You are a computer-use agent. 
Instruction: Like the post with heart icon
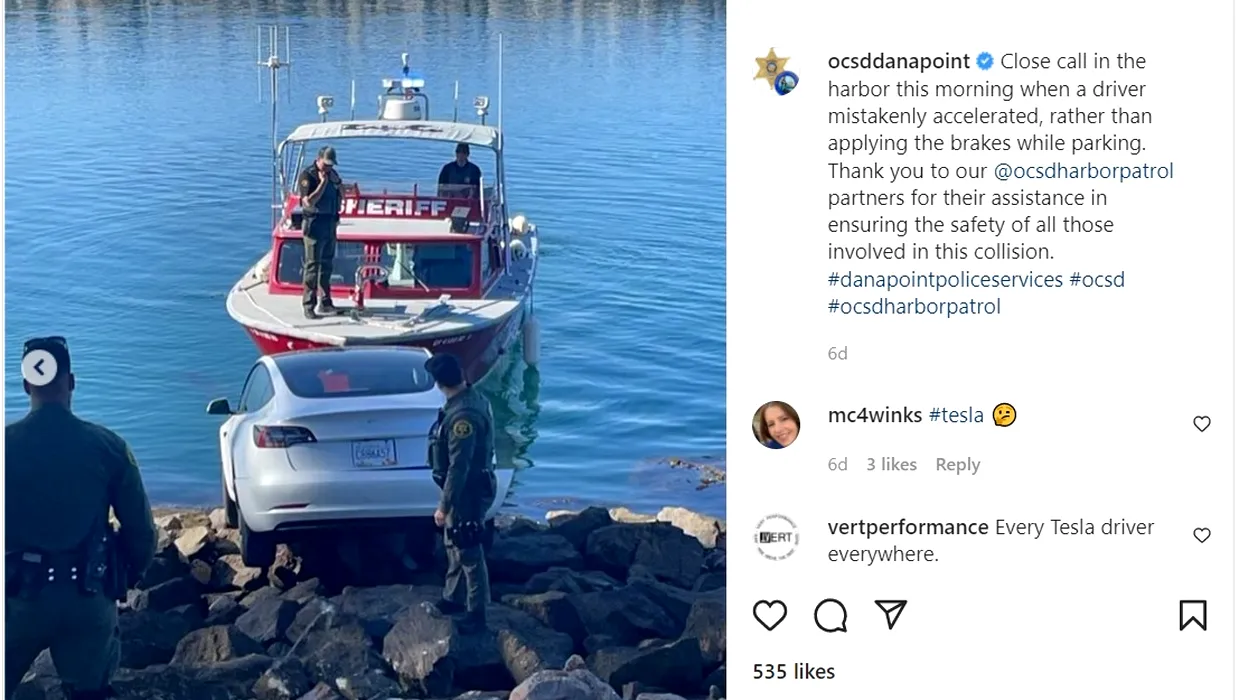769,615
